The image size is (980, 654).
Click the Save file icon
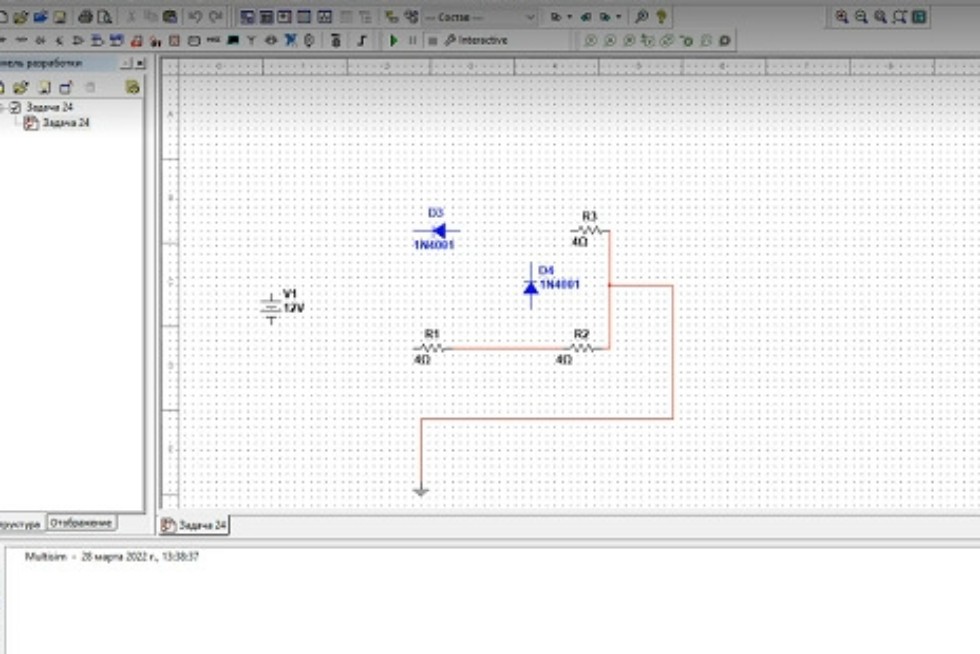point(59,17)
